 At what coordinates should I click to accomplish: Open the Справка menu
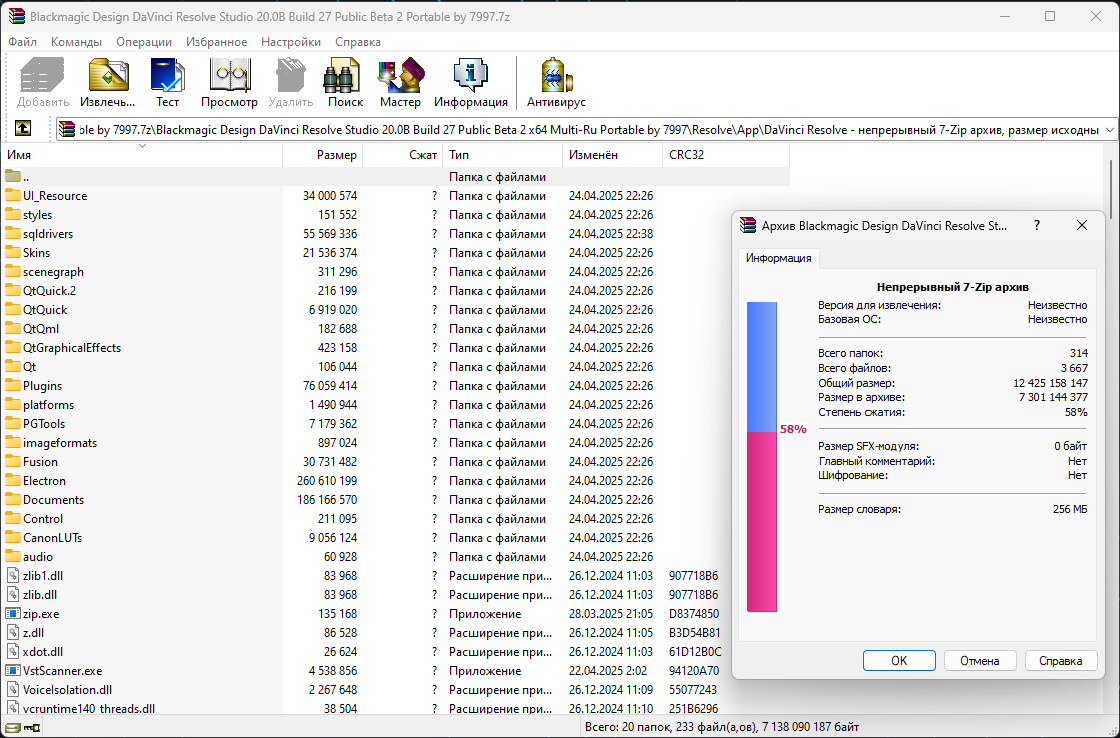tap(358, 42)
